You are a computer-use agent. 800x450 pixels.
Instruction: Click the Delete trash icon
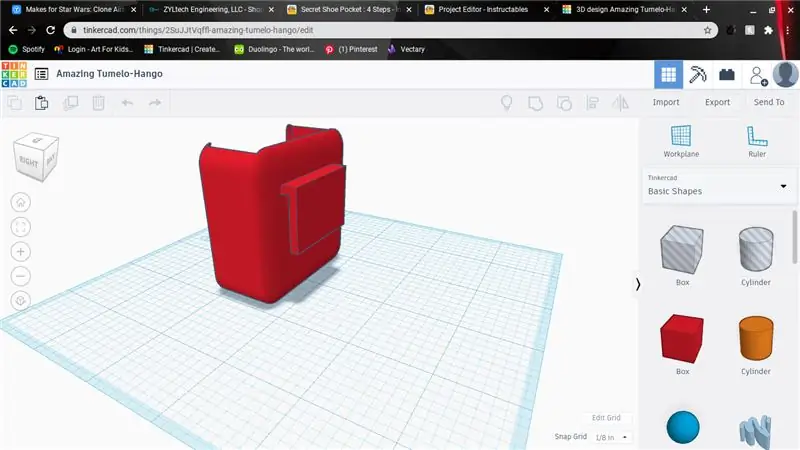click(98, 103)
